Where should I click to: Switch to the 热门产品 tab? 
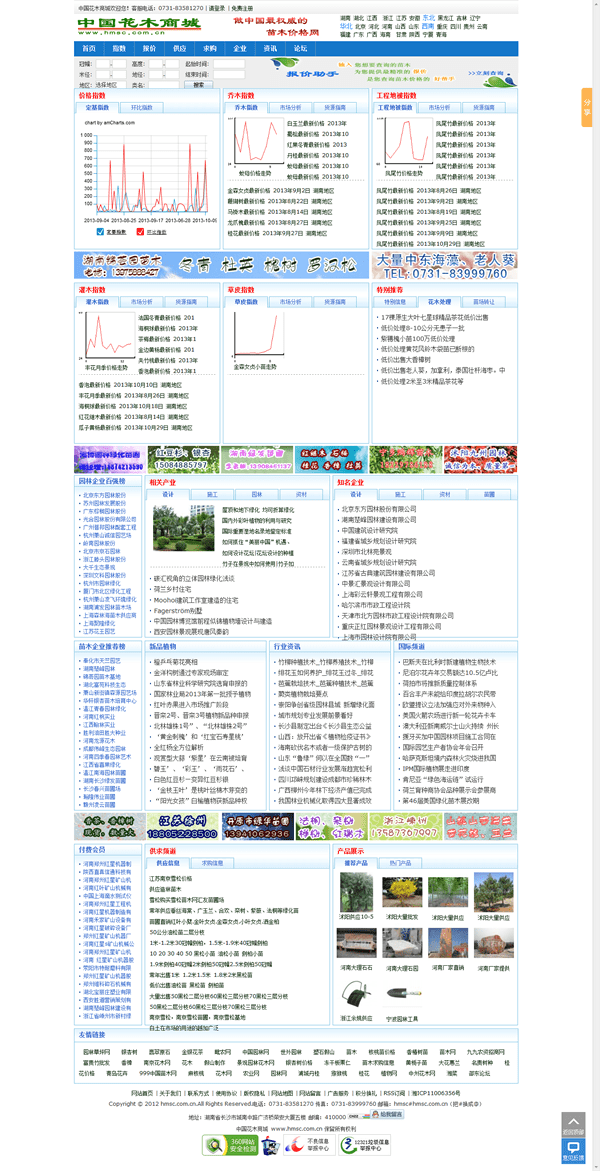(x=400, y=862)
